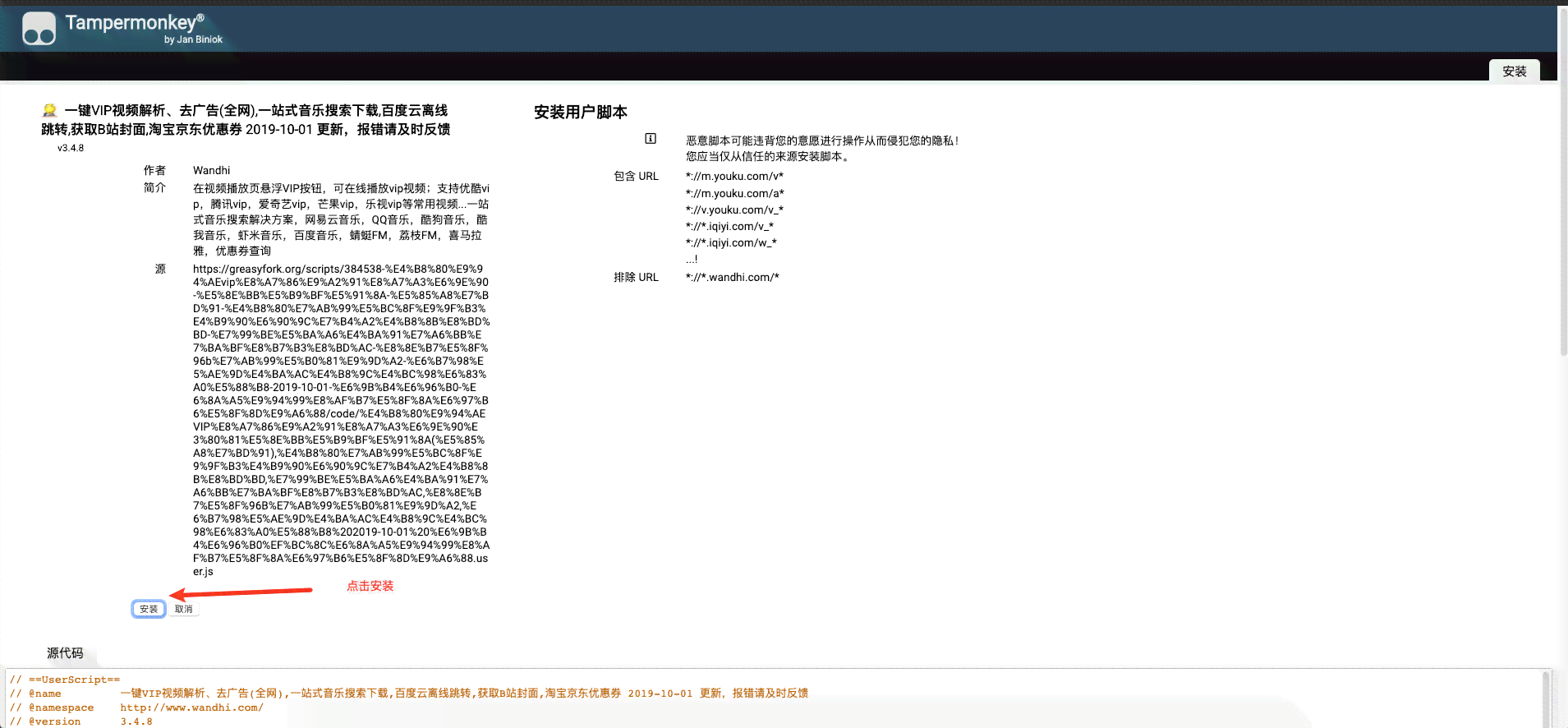Image resolution: width=1568 pixels, height=728 pixels.
Task: Click the @namespace http://www.wandhi.com/ line
Action: [136, 707]
